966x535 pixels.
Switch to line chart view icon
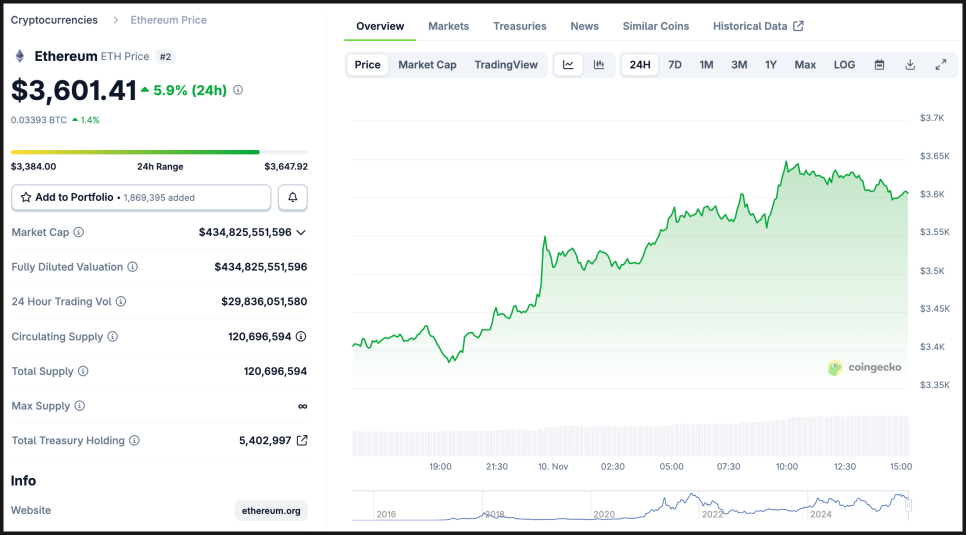[x=568, y=65]
